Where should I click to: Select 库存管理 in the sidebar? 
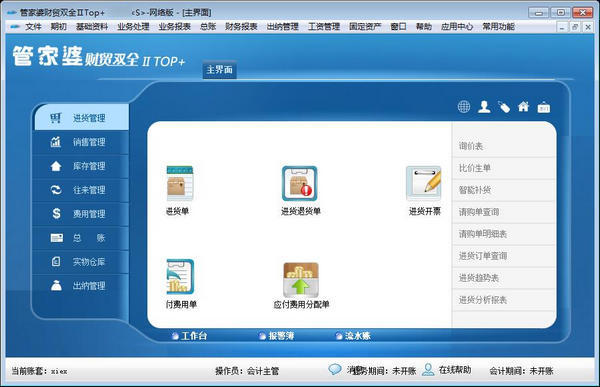click(x=81, y=166)
